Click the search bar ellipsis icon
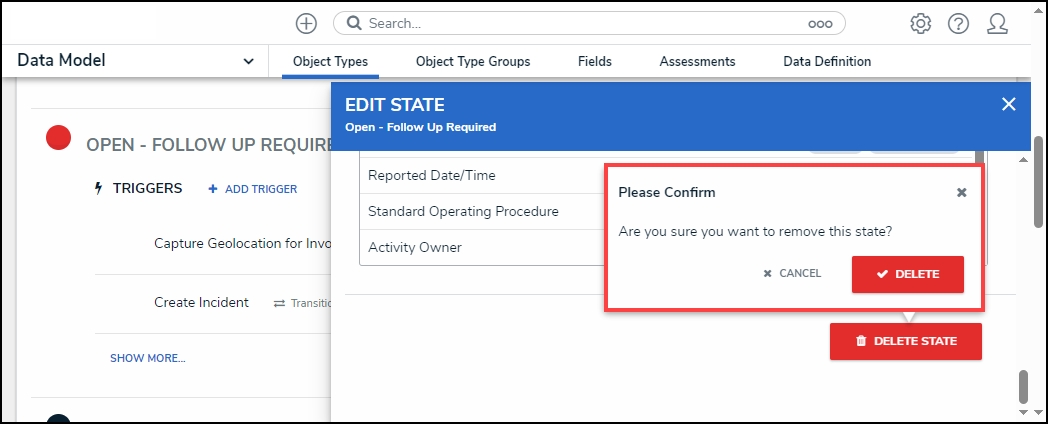The height and width of the screenshot is (424, 1048). point(820,23)
